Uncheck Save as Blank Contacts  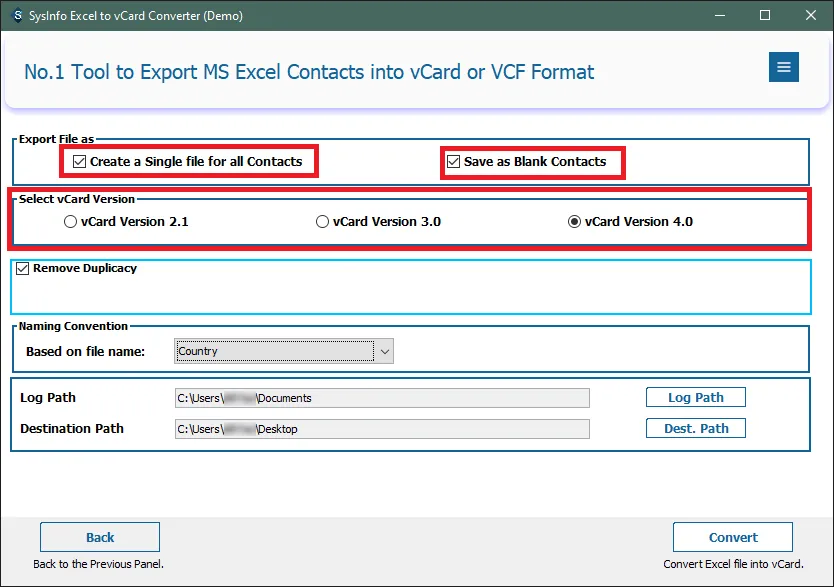coord(453,161)
